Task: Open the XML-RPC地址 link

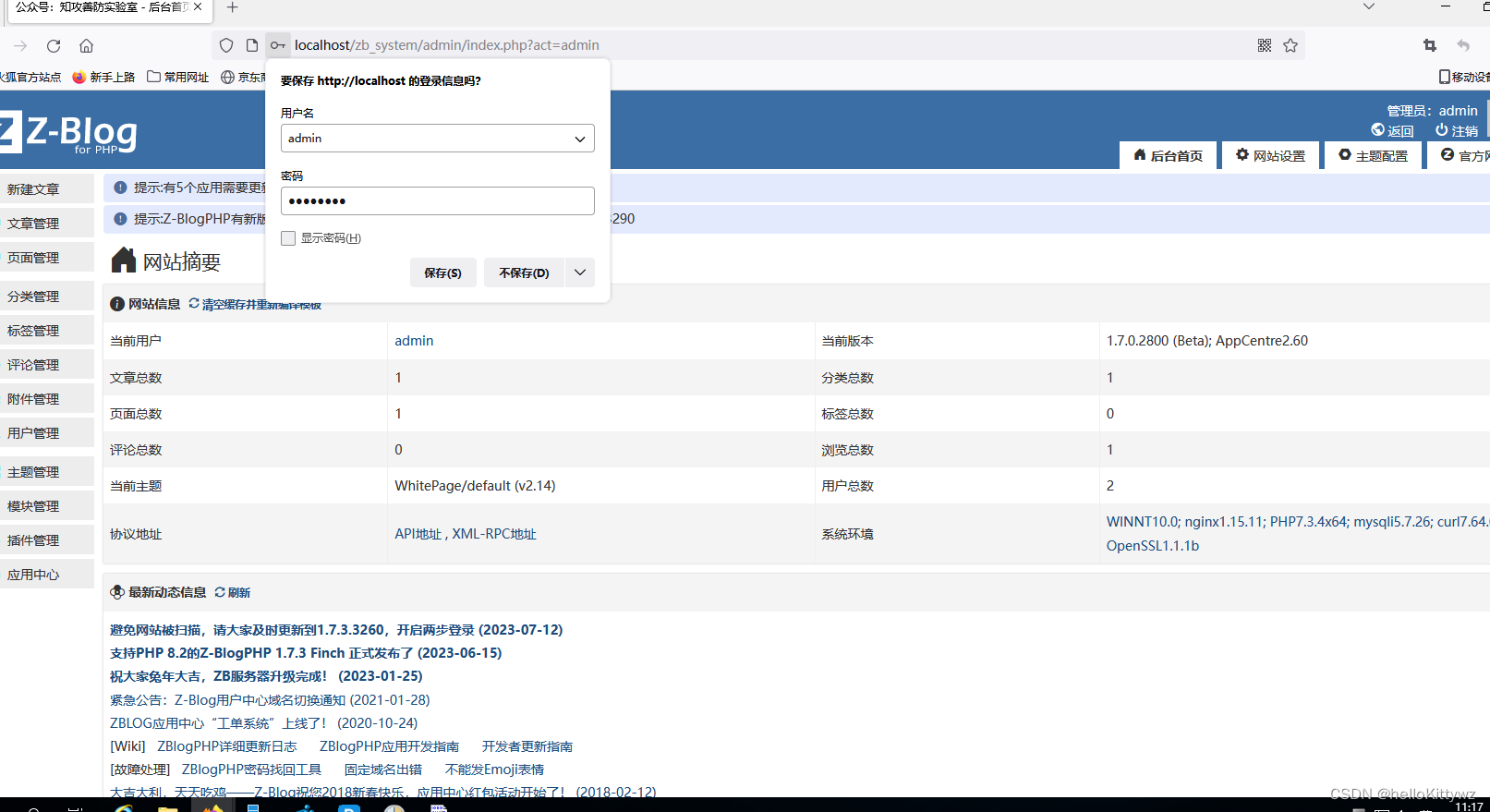Action: (494, 534)
